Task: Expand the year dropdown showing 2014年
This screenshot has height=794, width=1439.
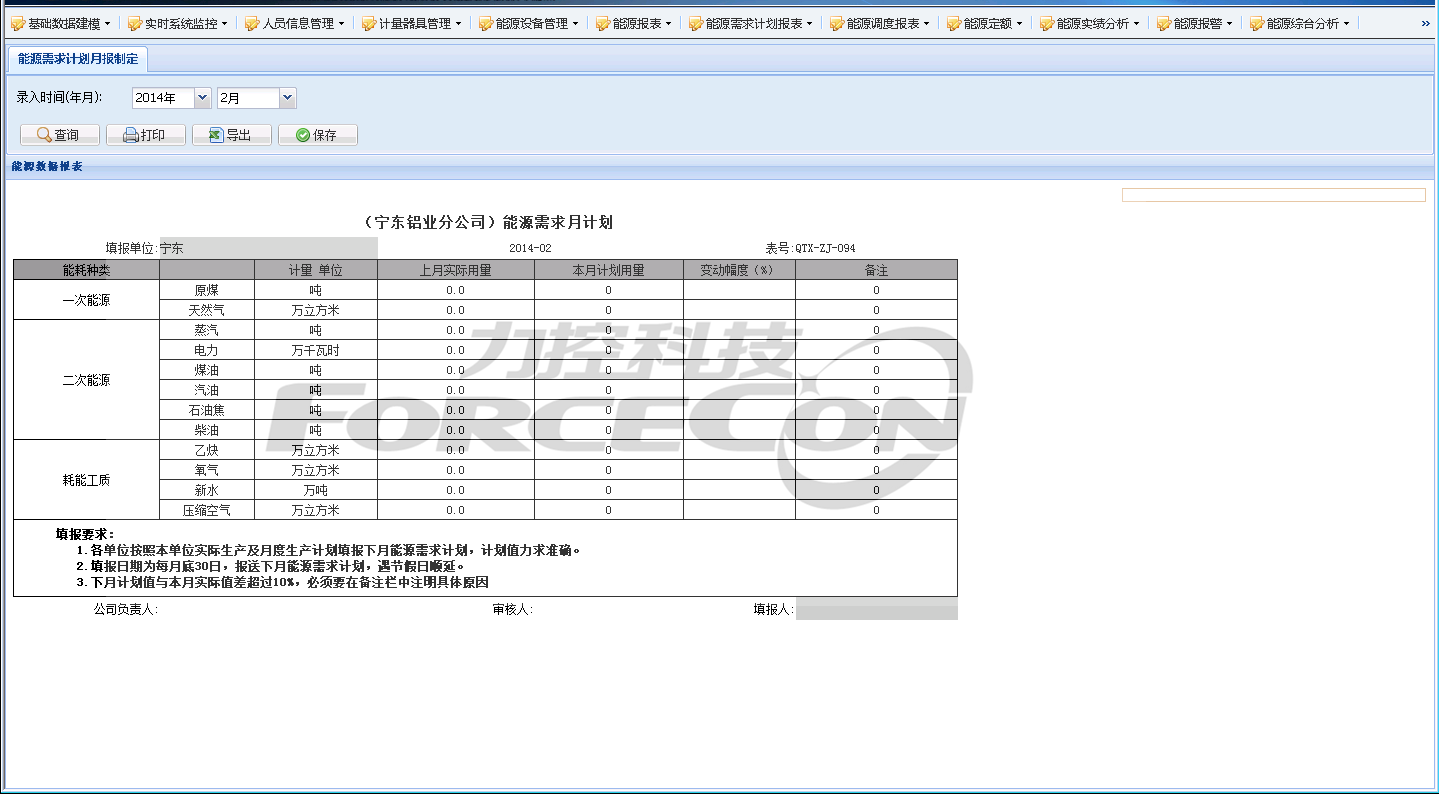Action: (202, 98)
